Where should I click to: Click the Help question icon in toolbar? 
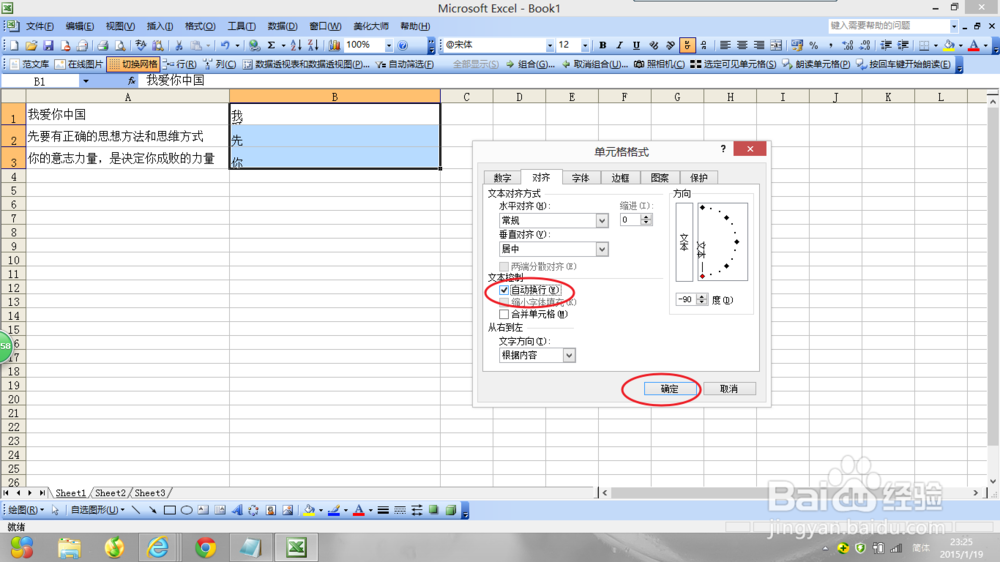(402, 45)
